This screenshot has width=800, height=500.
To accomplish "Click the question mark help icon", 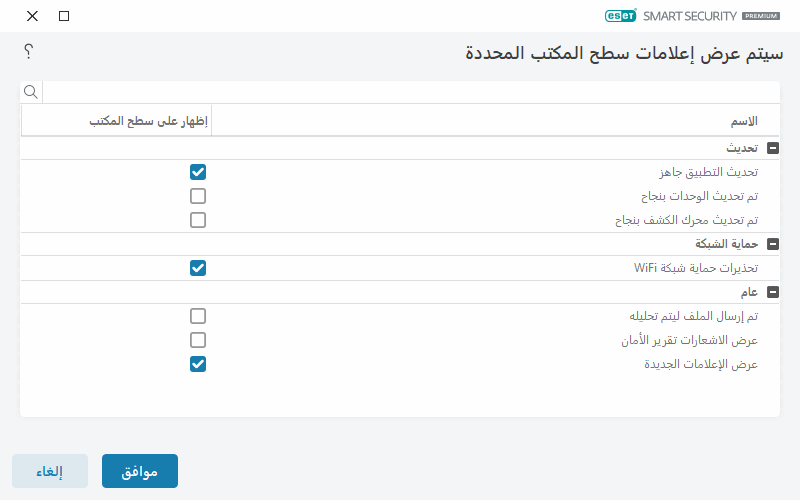I will click(29, 51).
